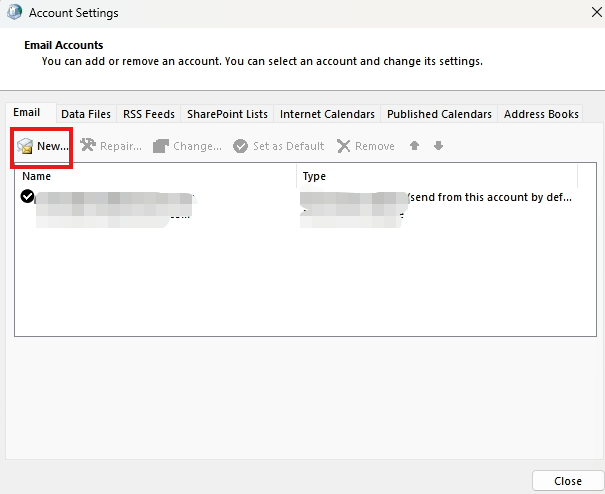Open the Internet Calendars tab
Viewport: 605px width, 494px height.
tap(327, 114)
